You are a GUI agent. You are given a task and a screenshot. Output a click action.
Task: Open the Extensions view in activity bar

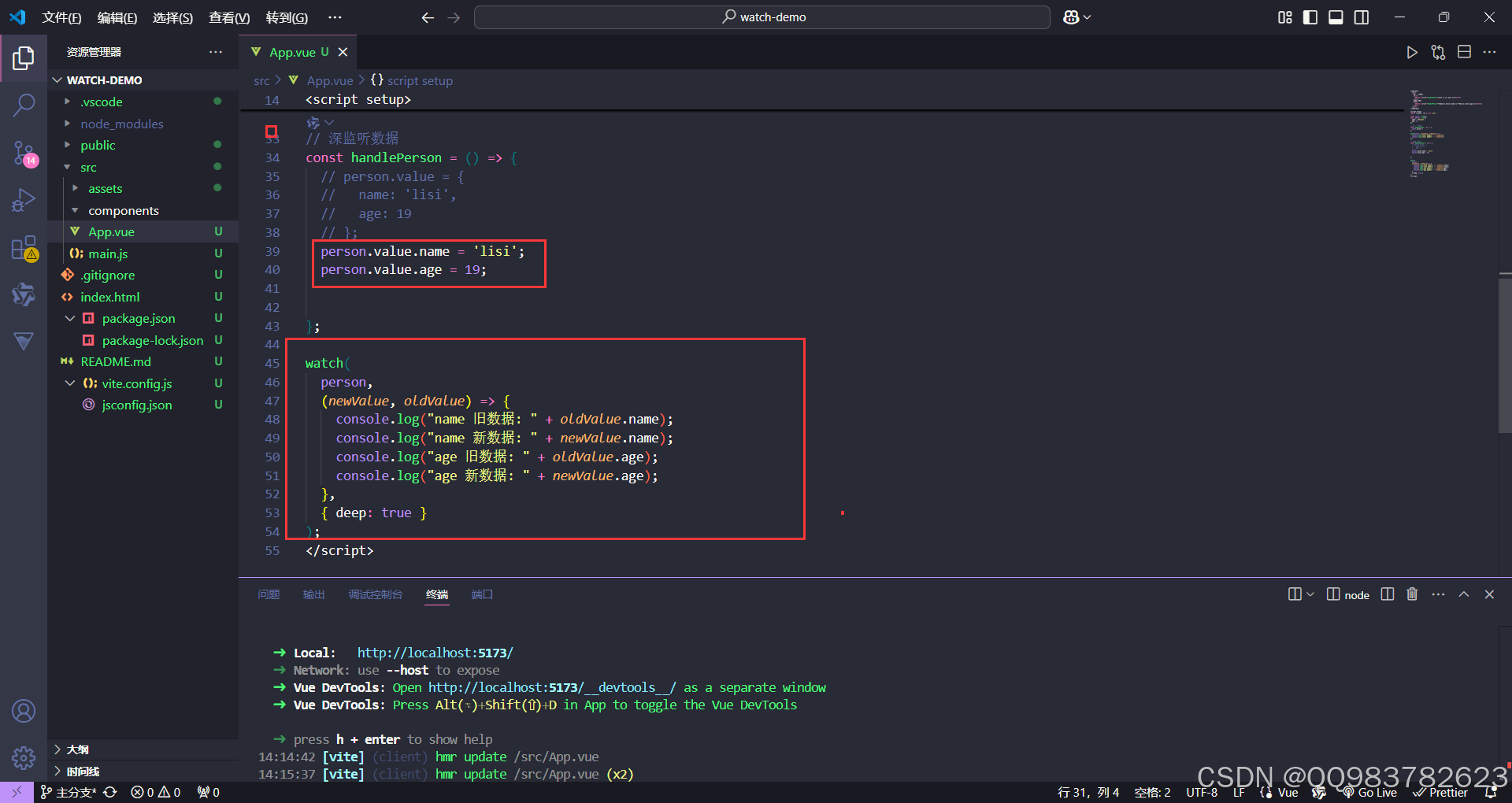pos(24,248)
